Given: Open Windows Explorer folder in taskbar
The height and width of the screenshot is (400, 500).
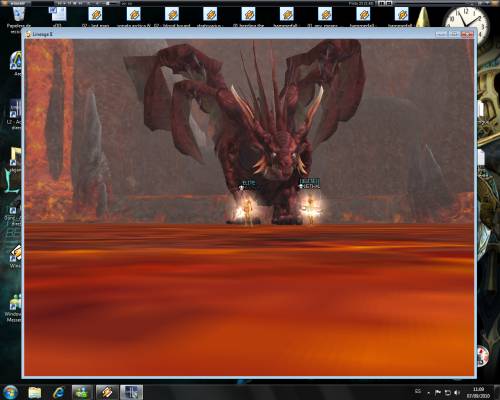Looking at the screenshot, I should [x=35, y=392].
